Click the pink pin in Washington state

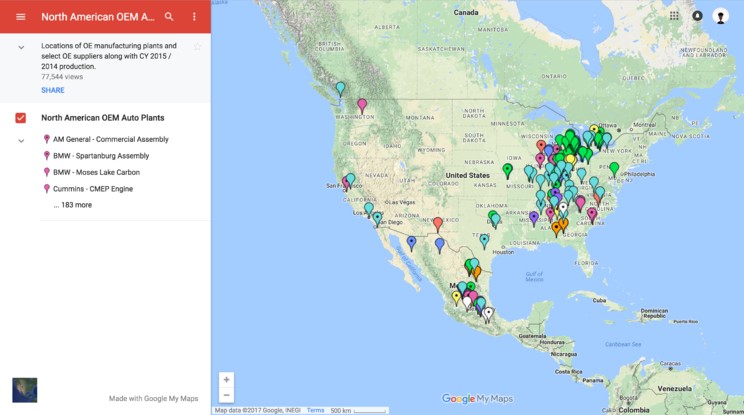click(x=362, y=105)
